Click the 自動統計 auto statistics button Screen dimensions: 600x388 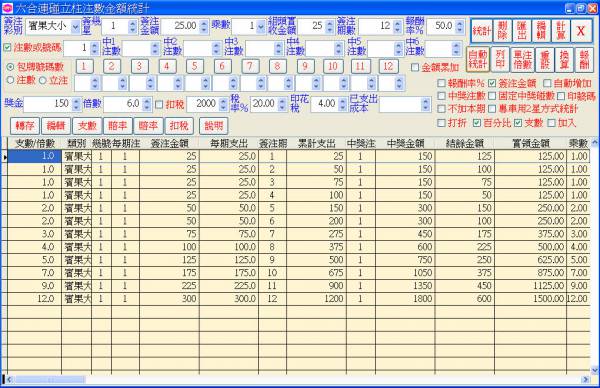[x=478, y=60]
